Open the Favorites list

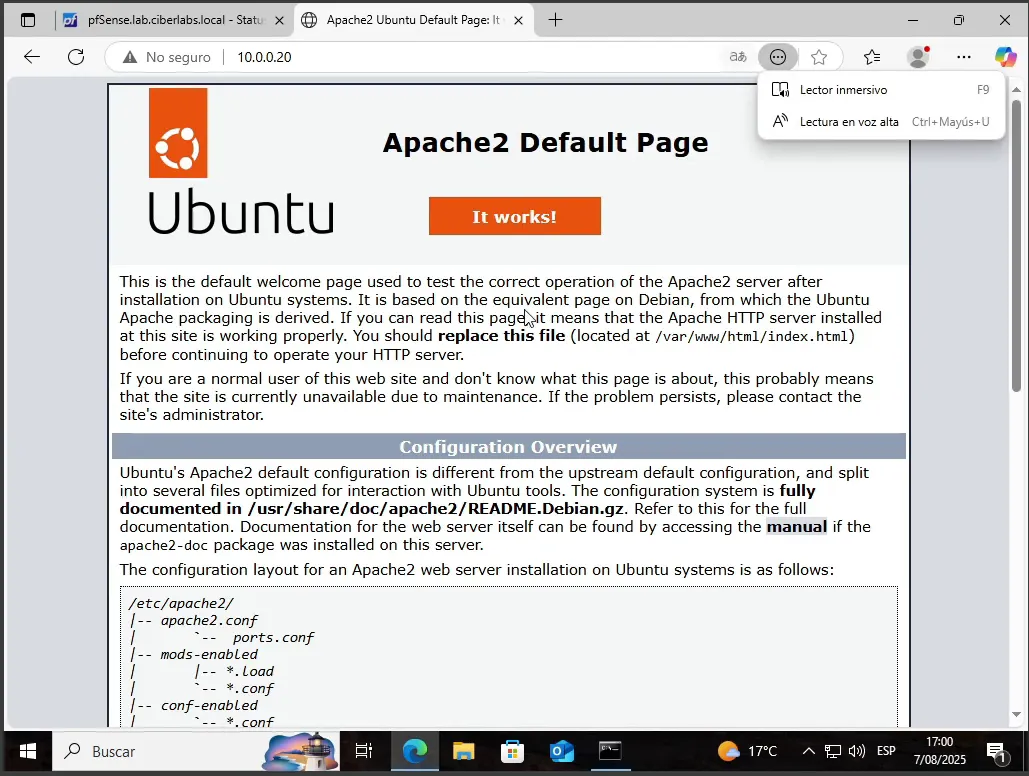click(x=872, y=57)
